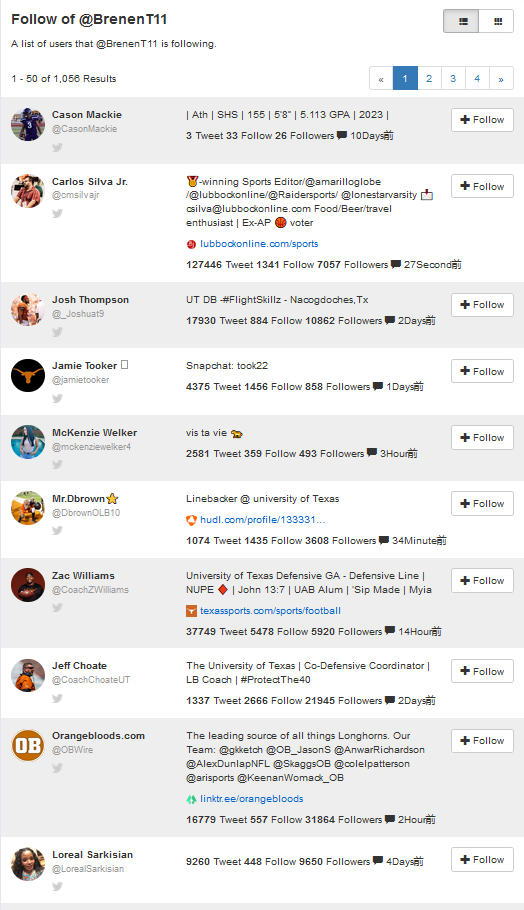Screen dimensions: 524x910
Task: Open Twitter icon under Jeff Choate
Action: [57, 698]
